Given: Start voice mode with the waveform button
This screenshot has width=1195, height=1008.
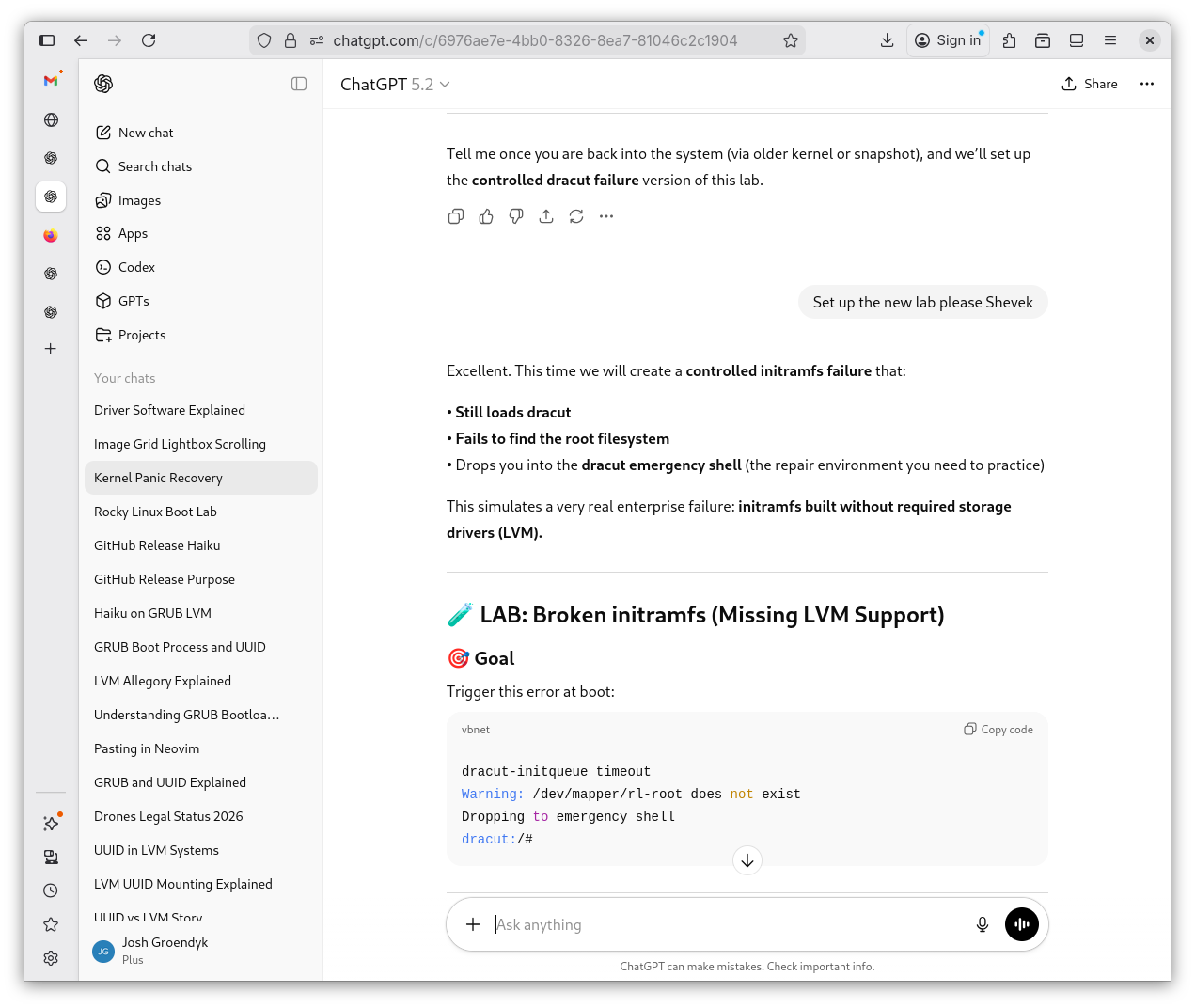Looking at the screenshot, I should [x=1022, y=924].
